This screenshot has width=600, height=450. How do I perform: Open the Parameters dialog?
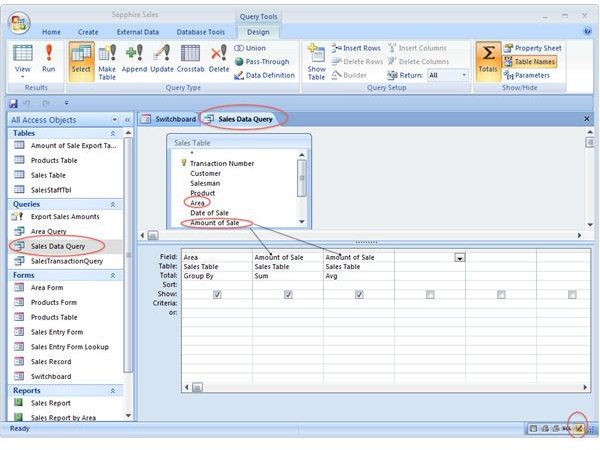pyautogui.click(x=527, y=75)
